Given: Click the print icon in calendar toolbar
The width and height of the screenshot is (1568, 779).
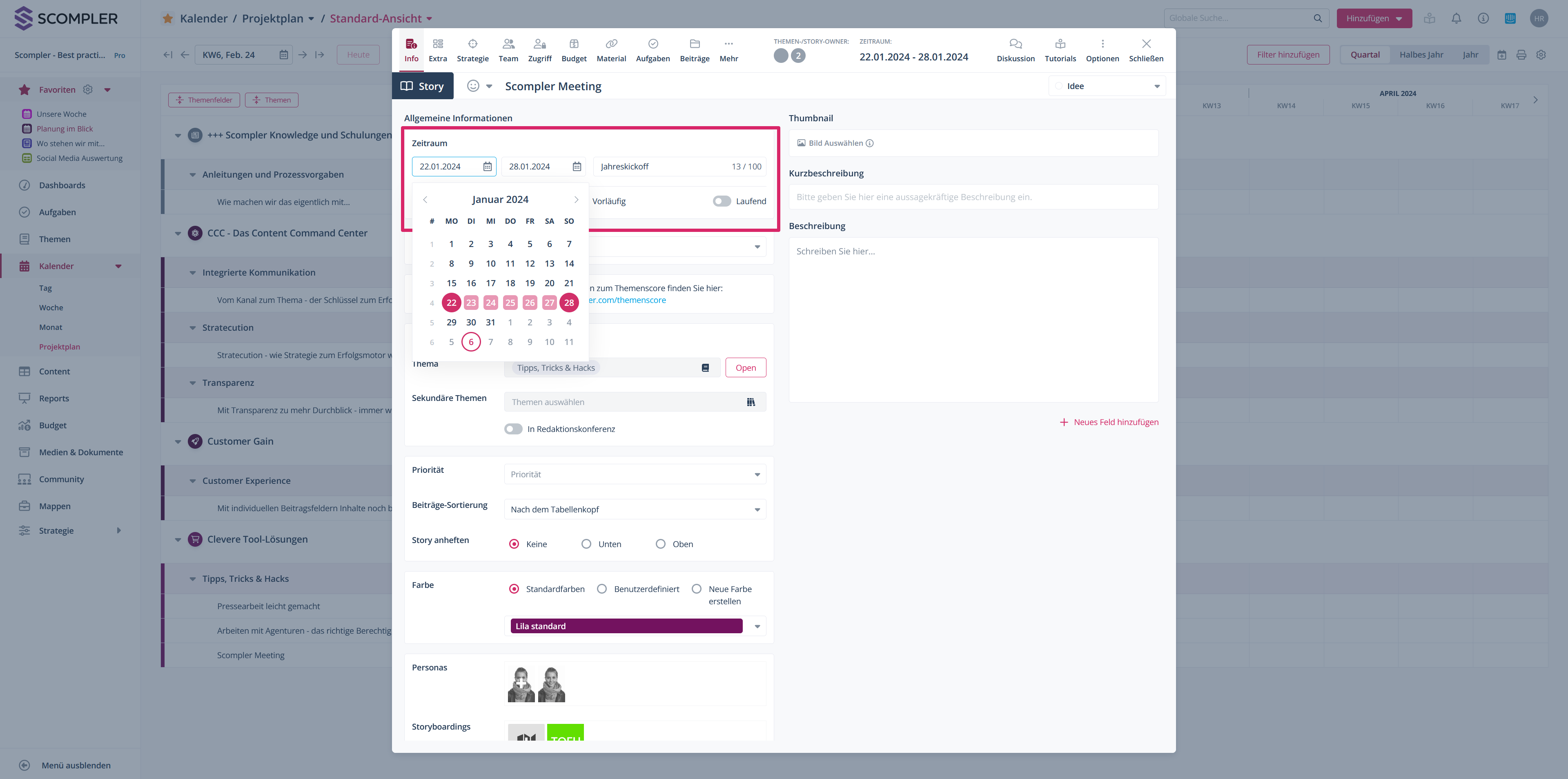Looking at the screenshot, I should click(1521, 55).
